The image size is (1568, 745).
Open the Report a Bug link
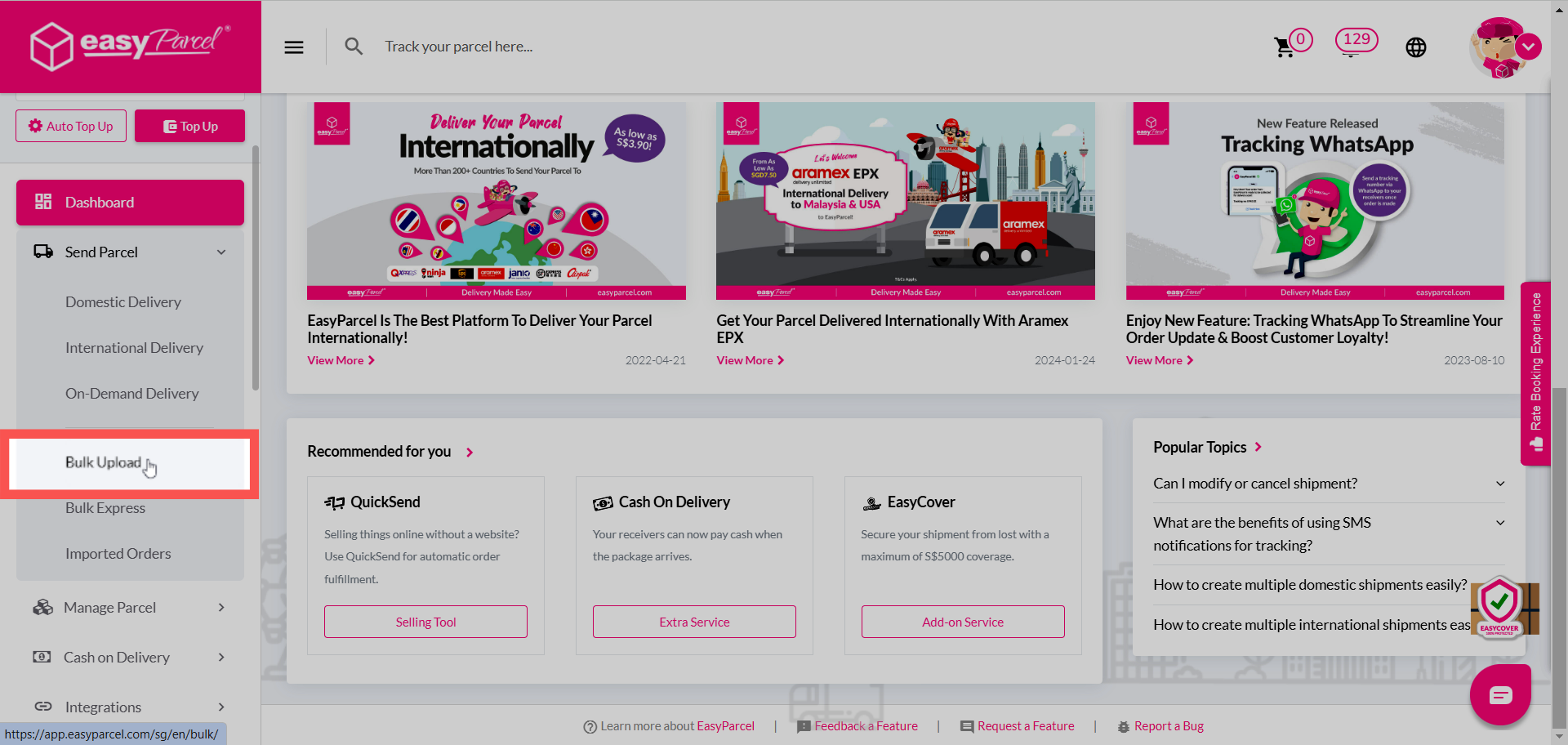(1169, 726)
